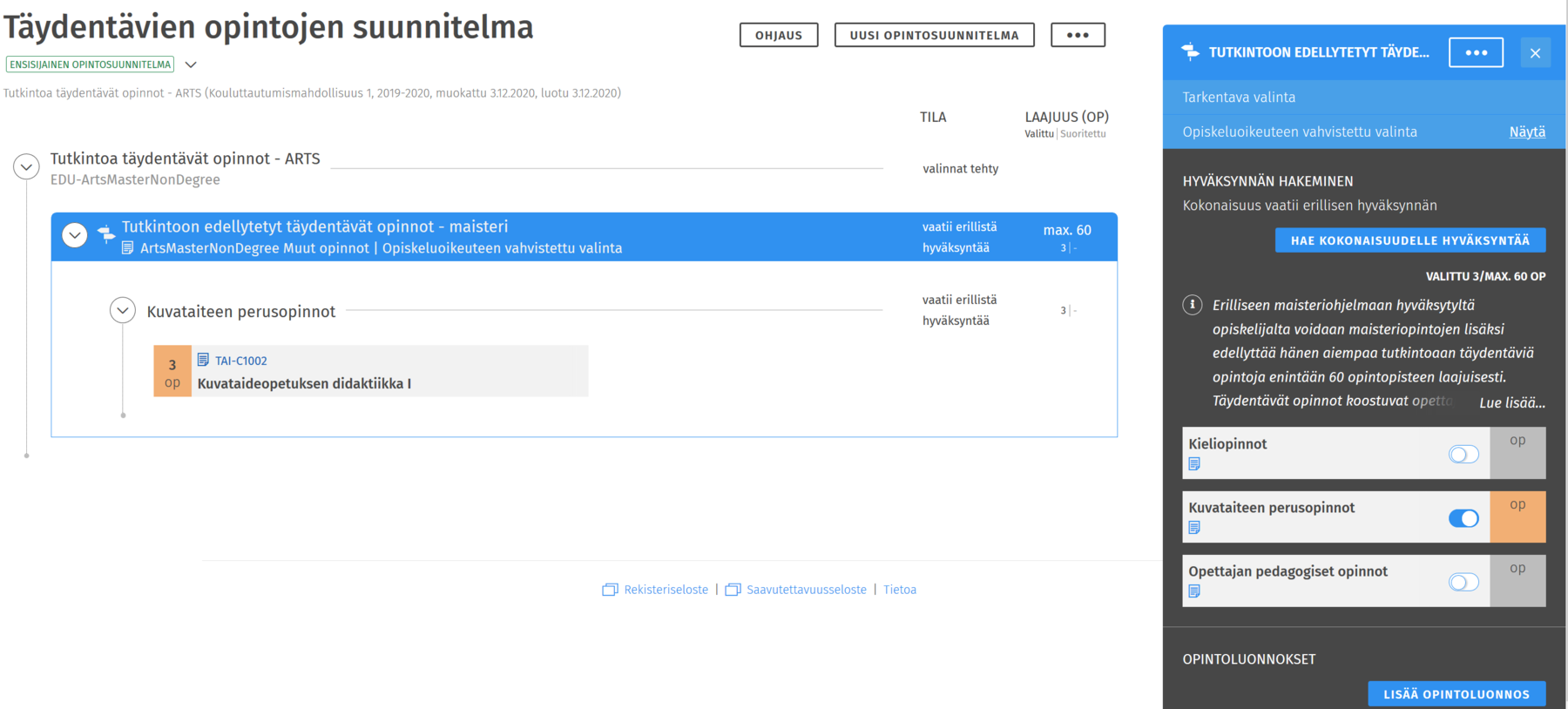Click the document icon next to TAI-C1002
The height and width of the screenshot is (709, 1568).
203,360
